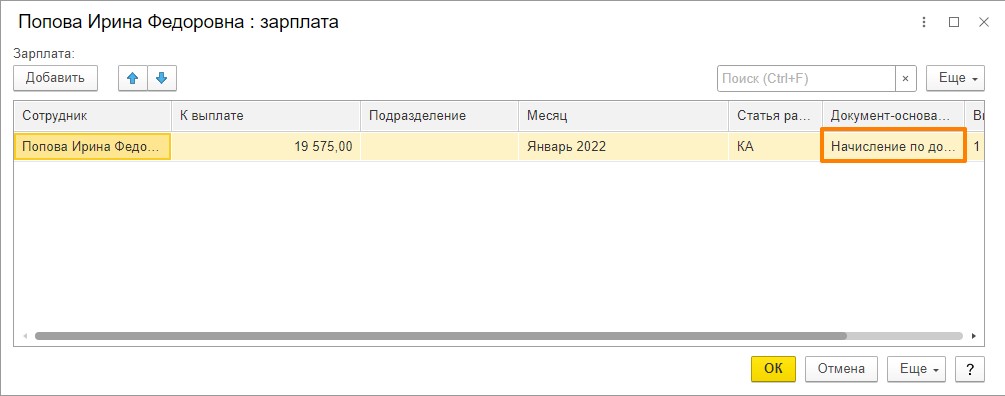Move row down with blue down arrow
The width and height of the screenshot is (1005, 396).
pyautogui.click(x=162, y=78)
